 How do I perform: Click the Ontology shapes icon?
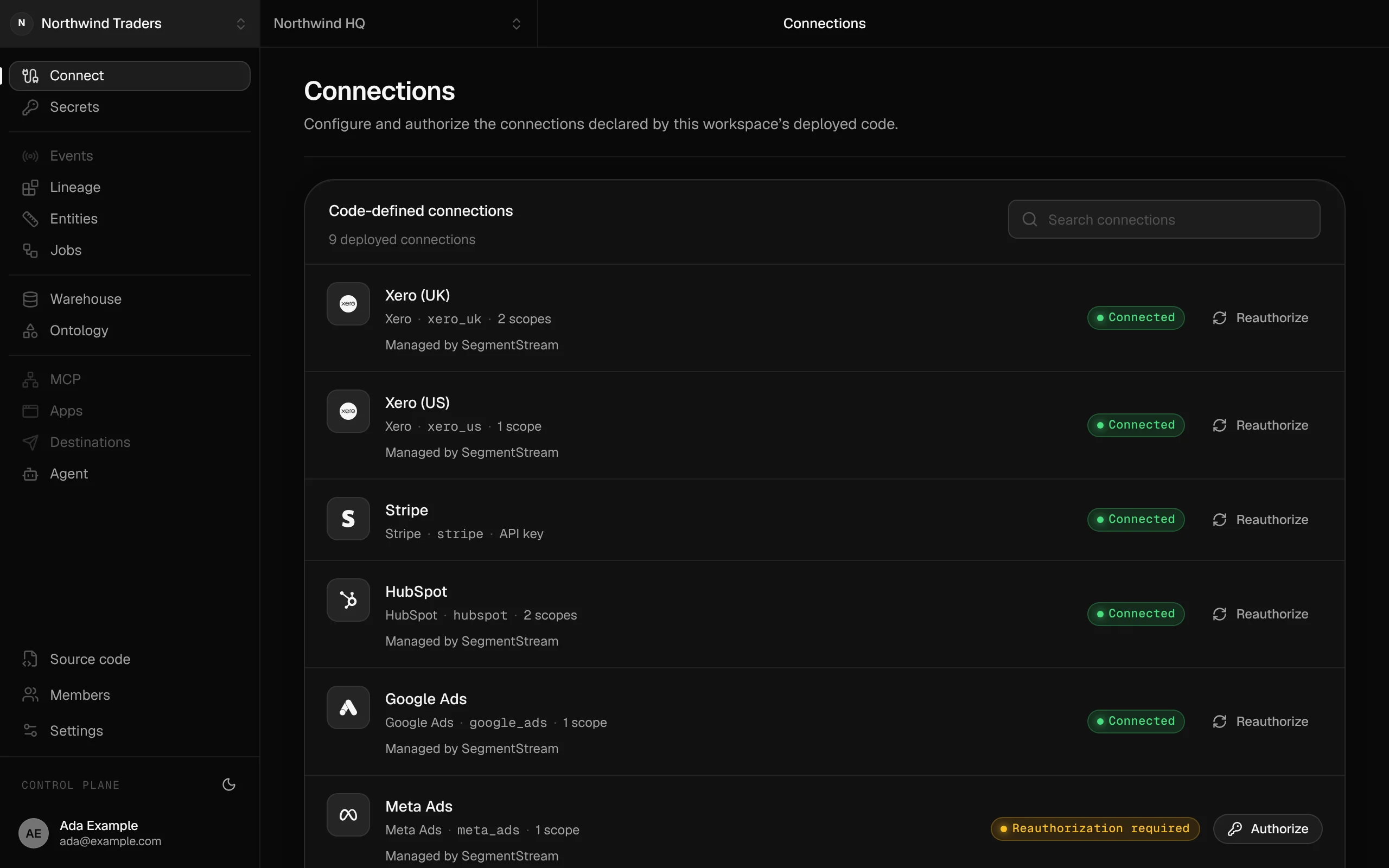[x=30, y=331]
